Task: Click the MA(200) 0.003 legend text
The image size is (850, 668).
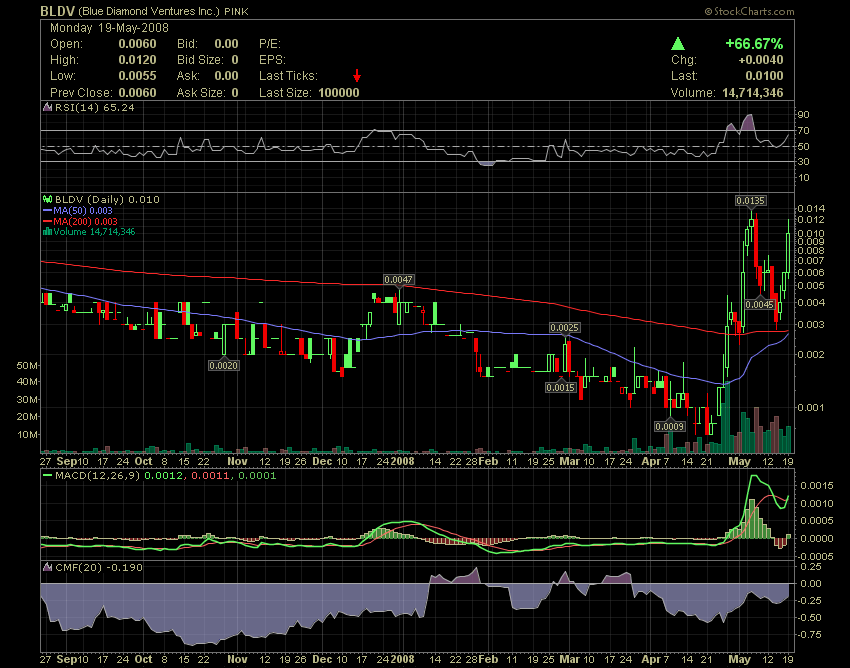Action: pos(85,221)
